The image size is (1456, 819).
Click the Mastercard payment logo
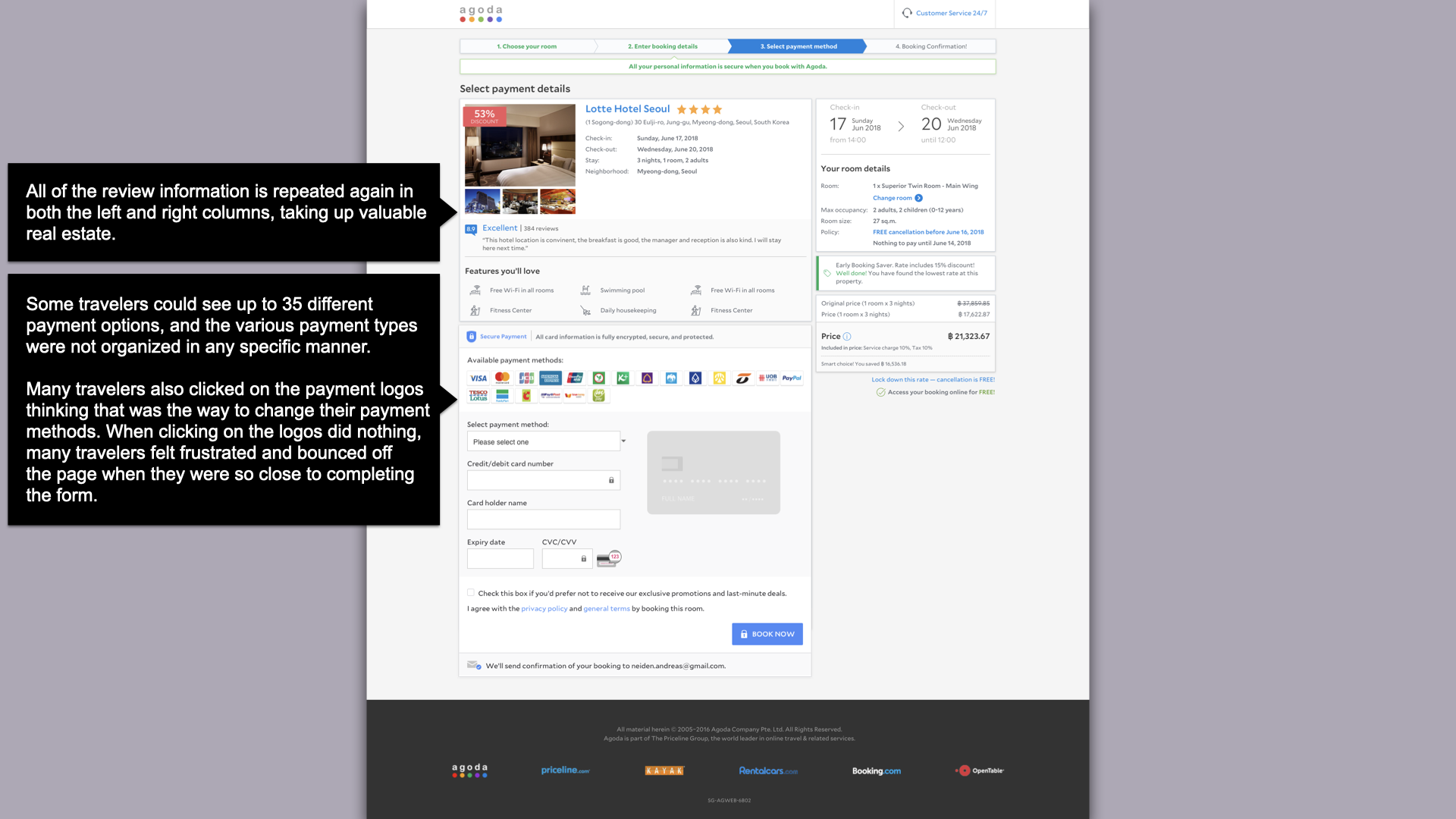tap(502, 378)
